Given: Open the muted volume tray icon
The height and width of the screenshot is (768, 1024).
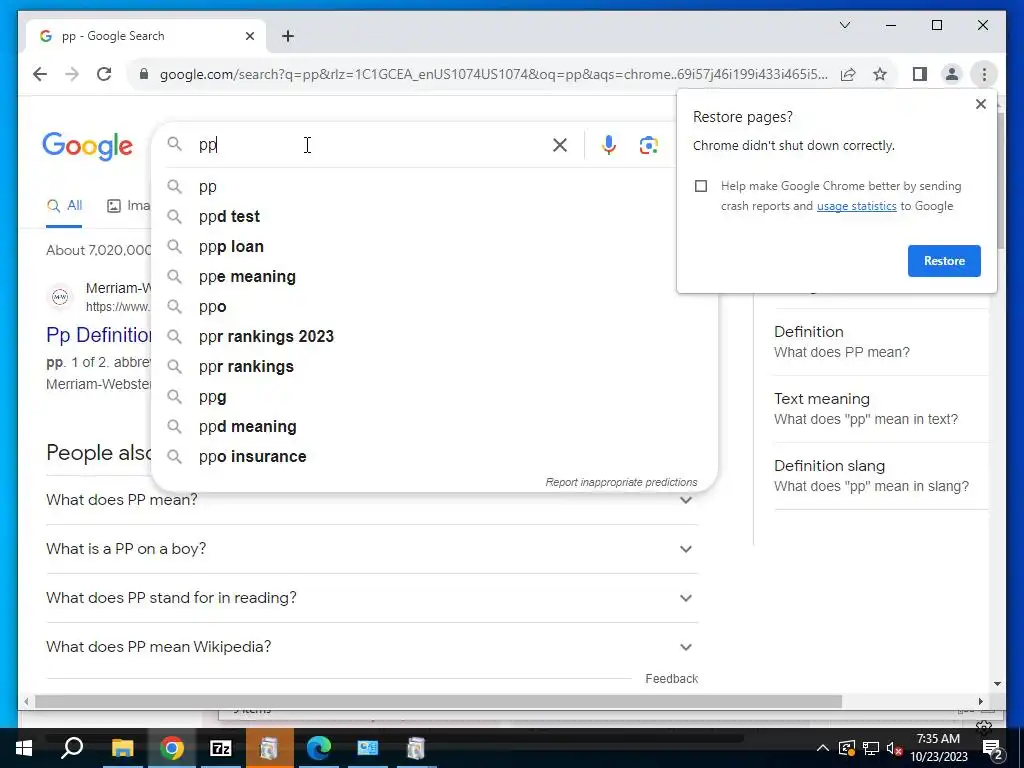Looking at the screenshot, I should tap(895, 748).
